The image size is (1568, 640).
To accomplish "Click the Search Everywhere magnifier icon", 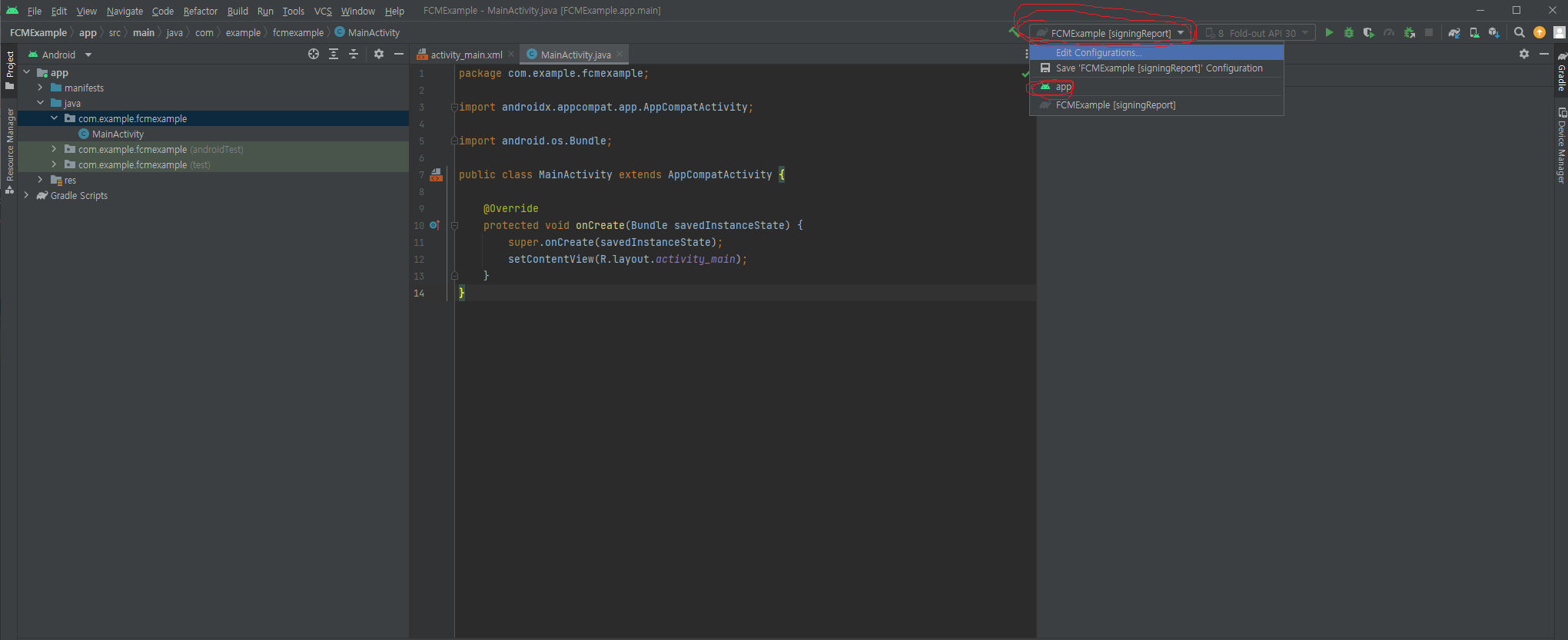I will click(1520, 33).
